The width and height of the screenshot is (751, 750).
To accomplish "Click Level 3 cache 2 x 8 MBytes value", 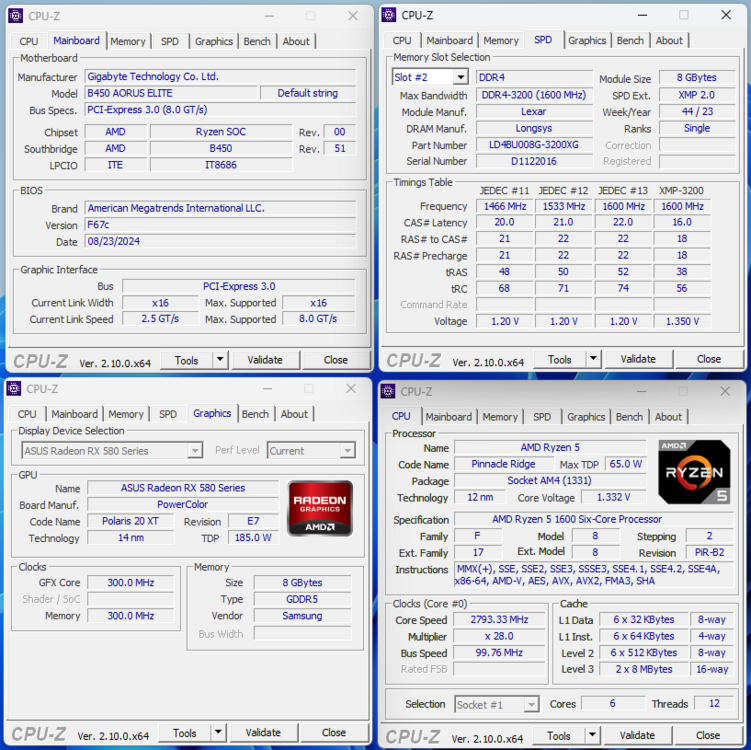I will click(644, 670).
